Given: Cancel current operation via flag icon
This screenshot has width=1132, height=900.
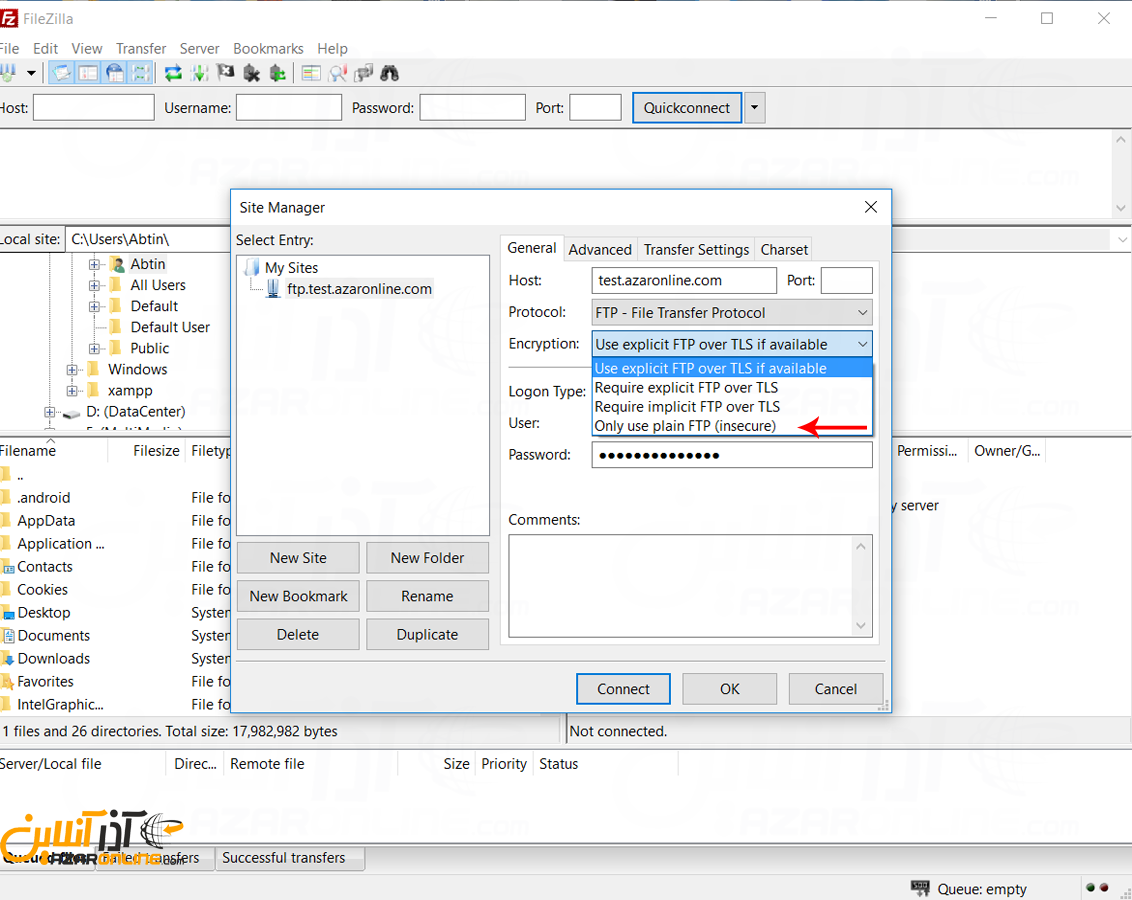Looking at the screenshot, I should pos(226,73).
